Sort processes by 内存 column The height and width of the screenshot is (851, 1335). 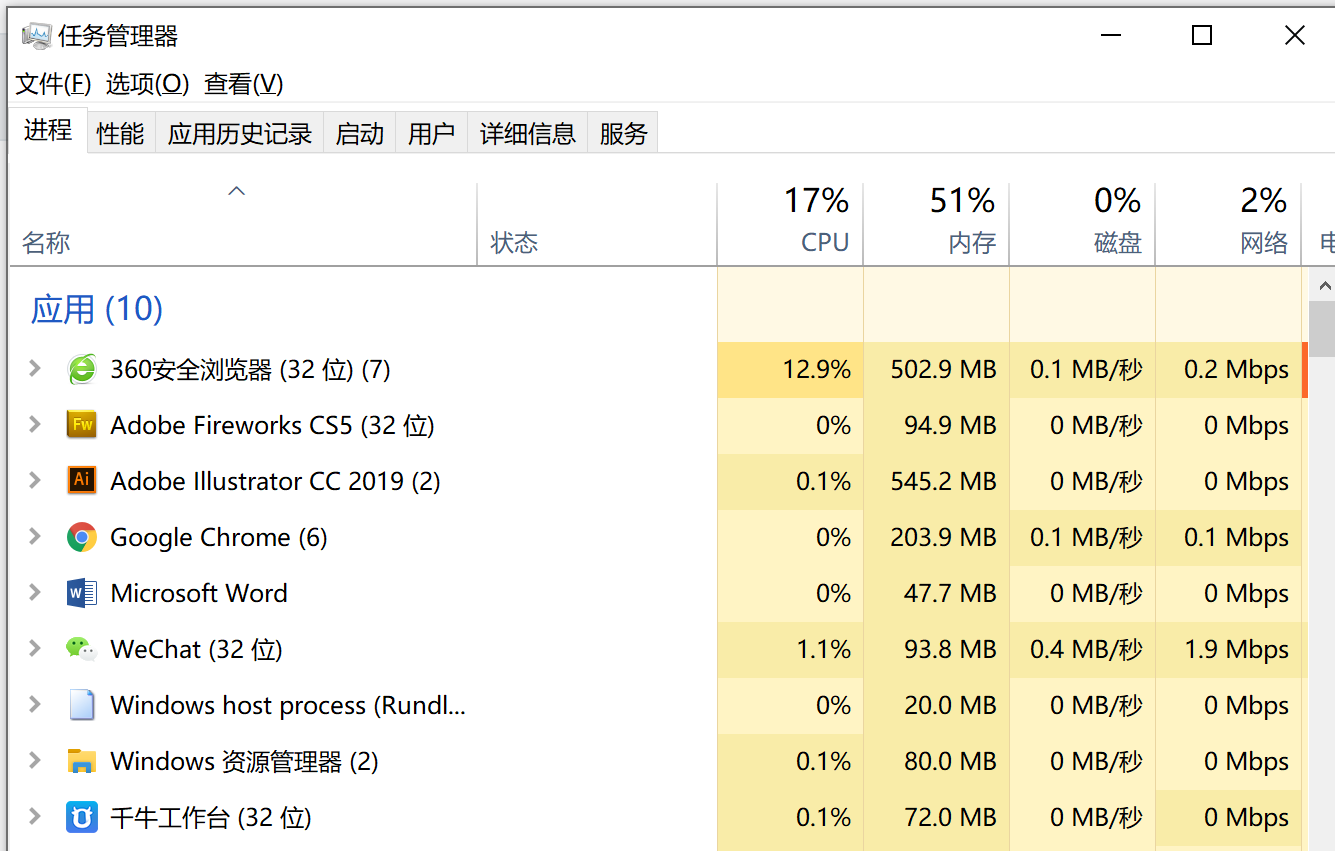936,225
